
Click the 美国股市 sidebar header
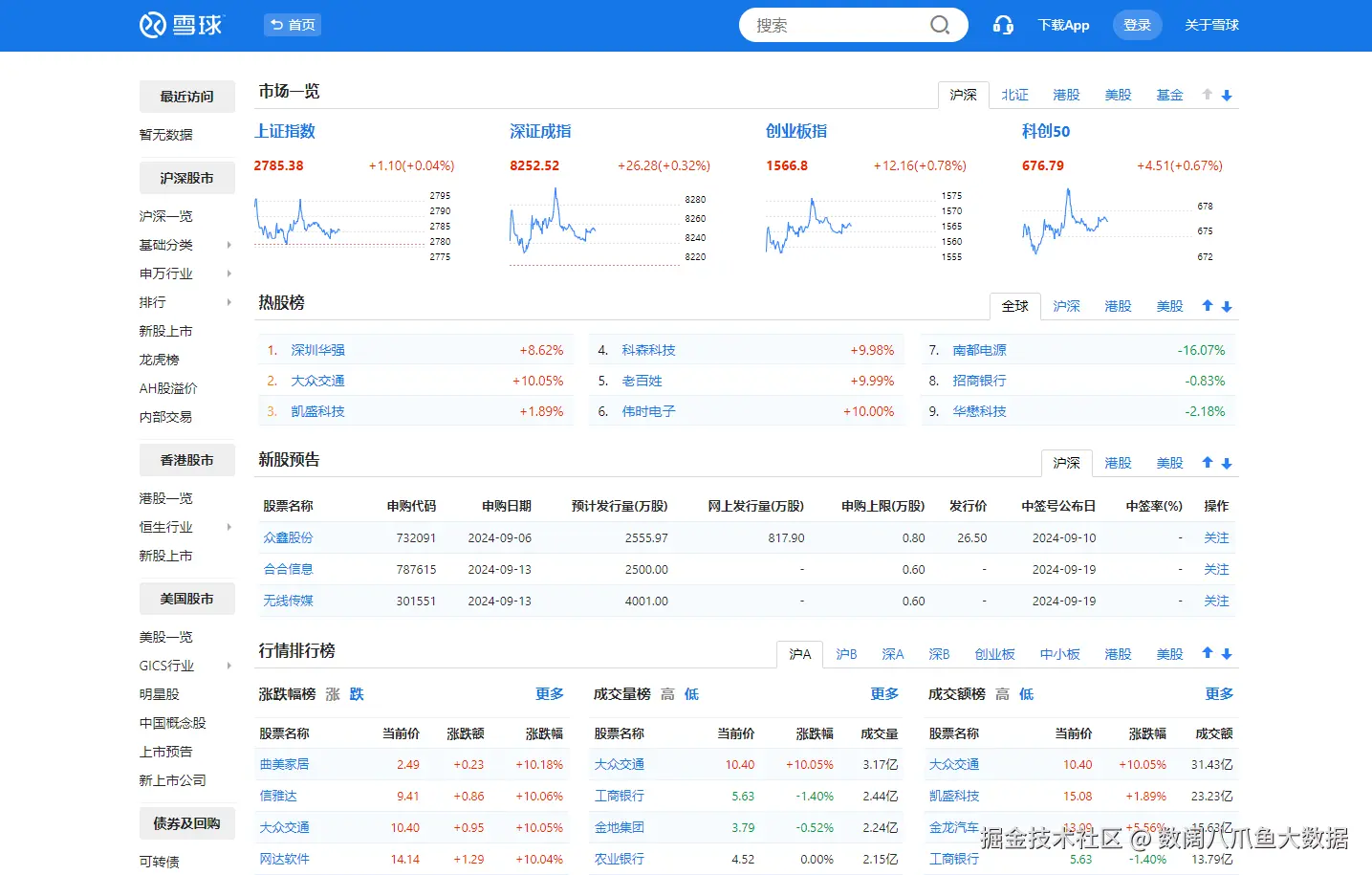(186, 599)
